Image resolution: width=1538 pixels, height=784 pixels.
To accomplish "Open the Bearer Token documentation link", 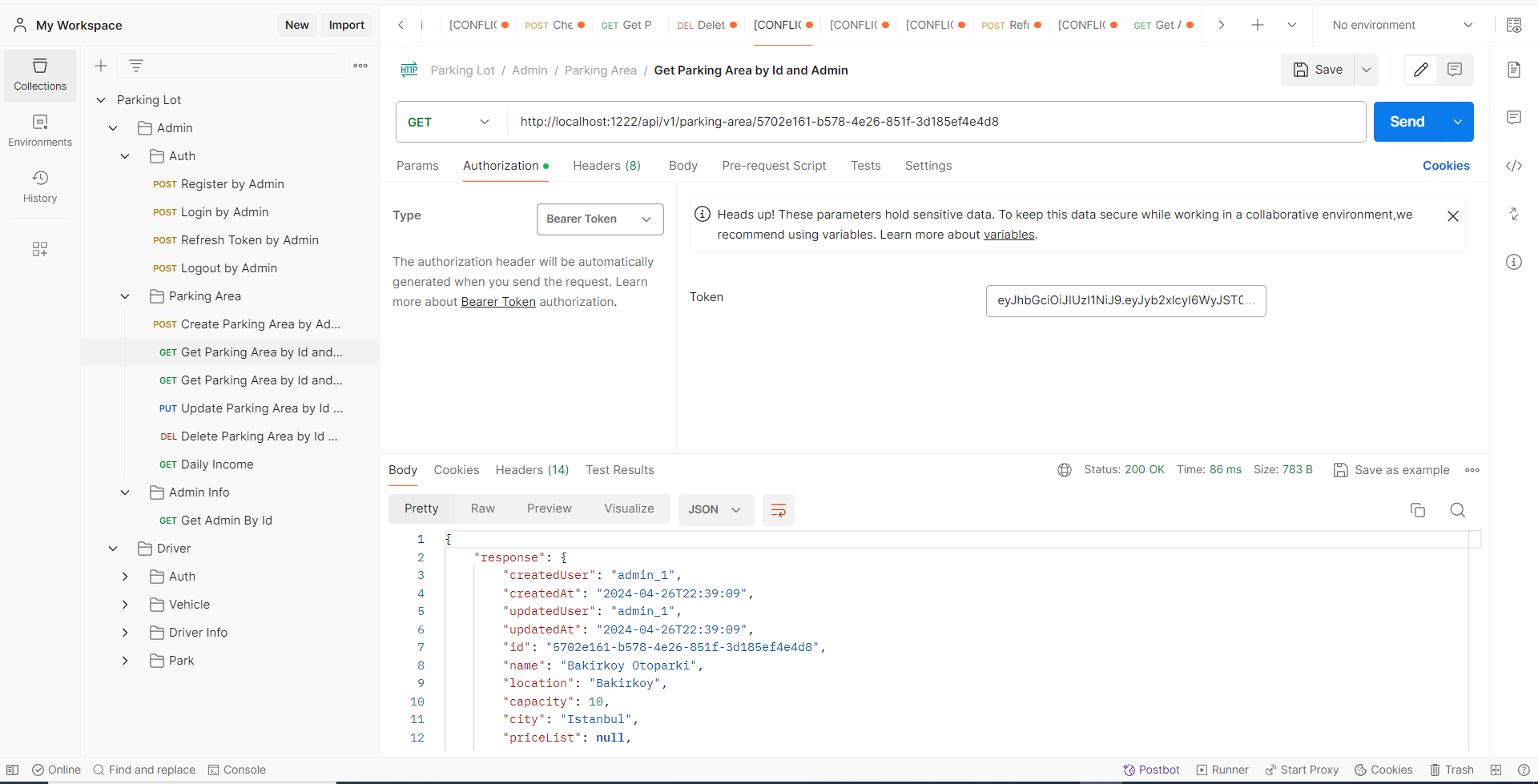I will pyautogui.click(x=498, y=302).
